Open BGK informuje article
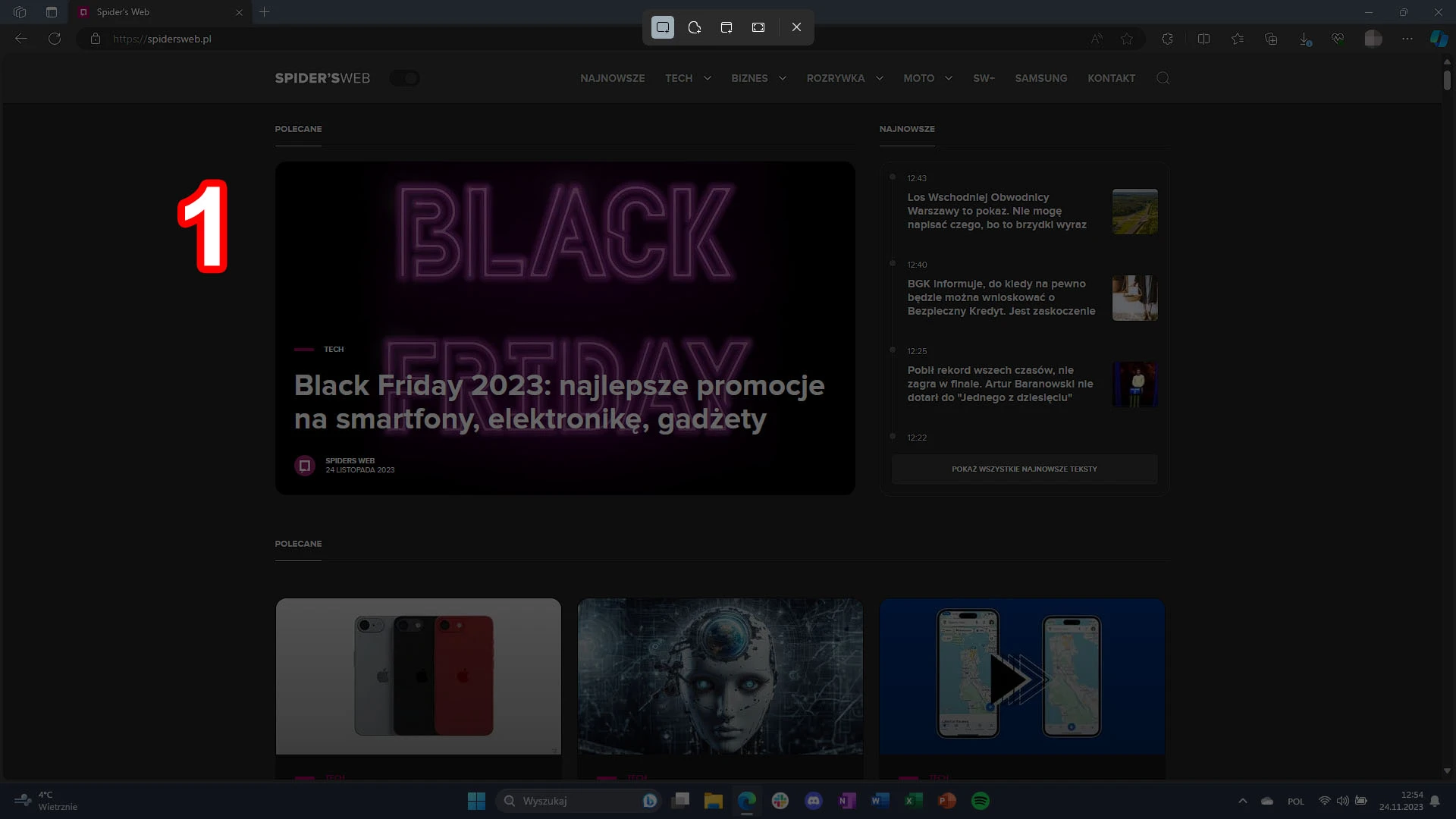This screenshot has width=1456, height=819. coord(1002,297)
